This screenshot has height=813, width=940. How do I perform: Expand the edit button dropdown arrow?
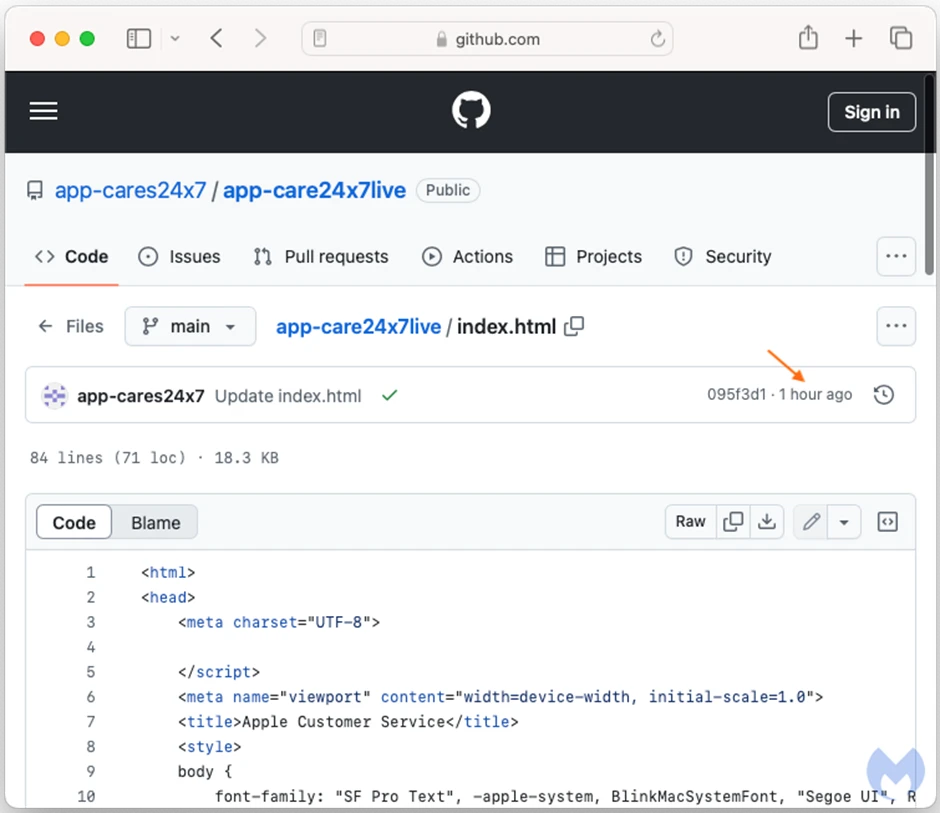coord(844,521)
